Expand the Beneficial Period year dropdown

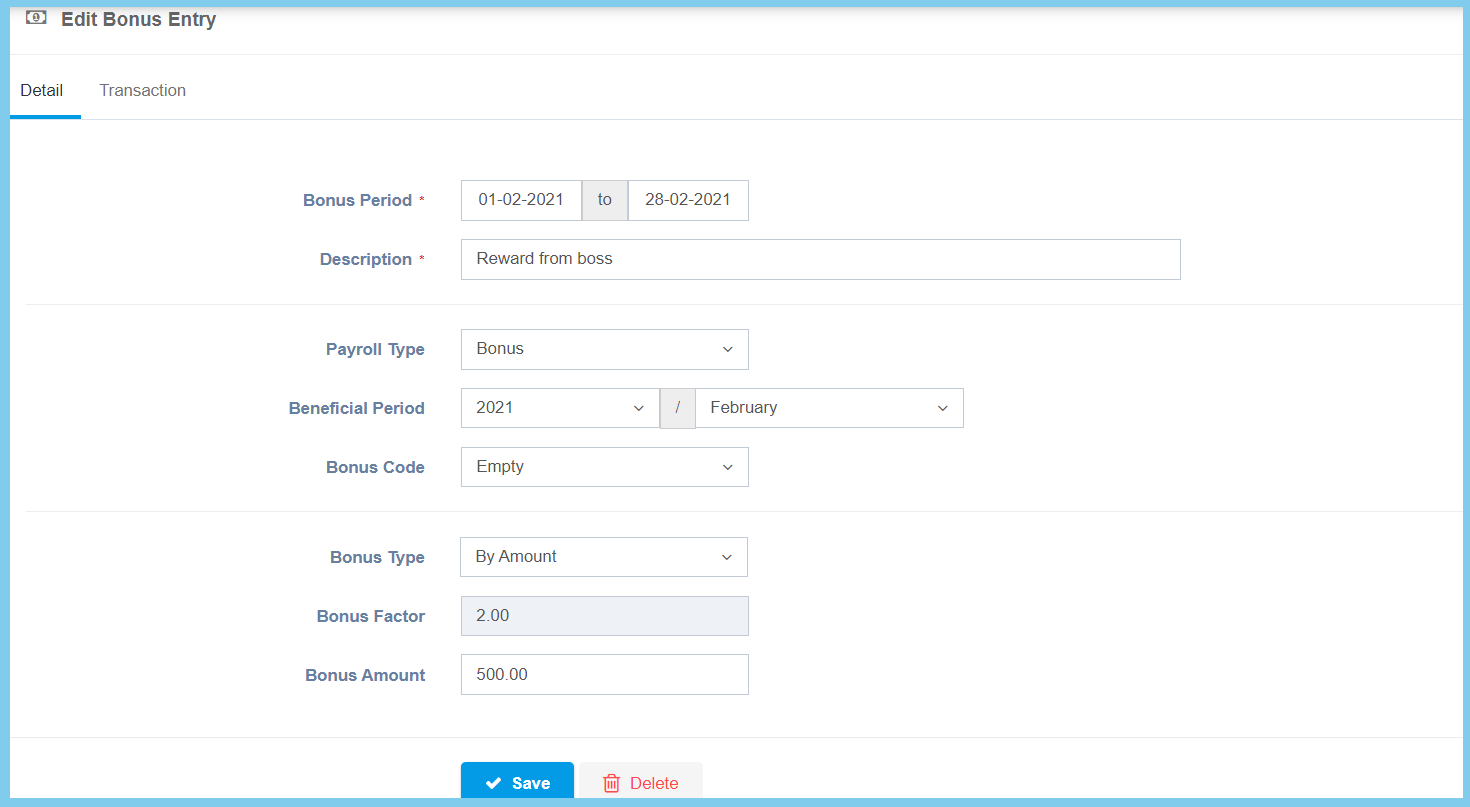click(x=559, y=408)
